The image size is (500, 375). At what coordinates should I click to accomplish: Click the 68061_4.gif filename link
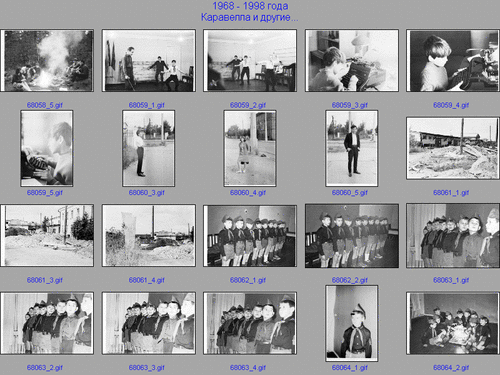[147, 280]
